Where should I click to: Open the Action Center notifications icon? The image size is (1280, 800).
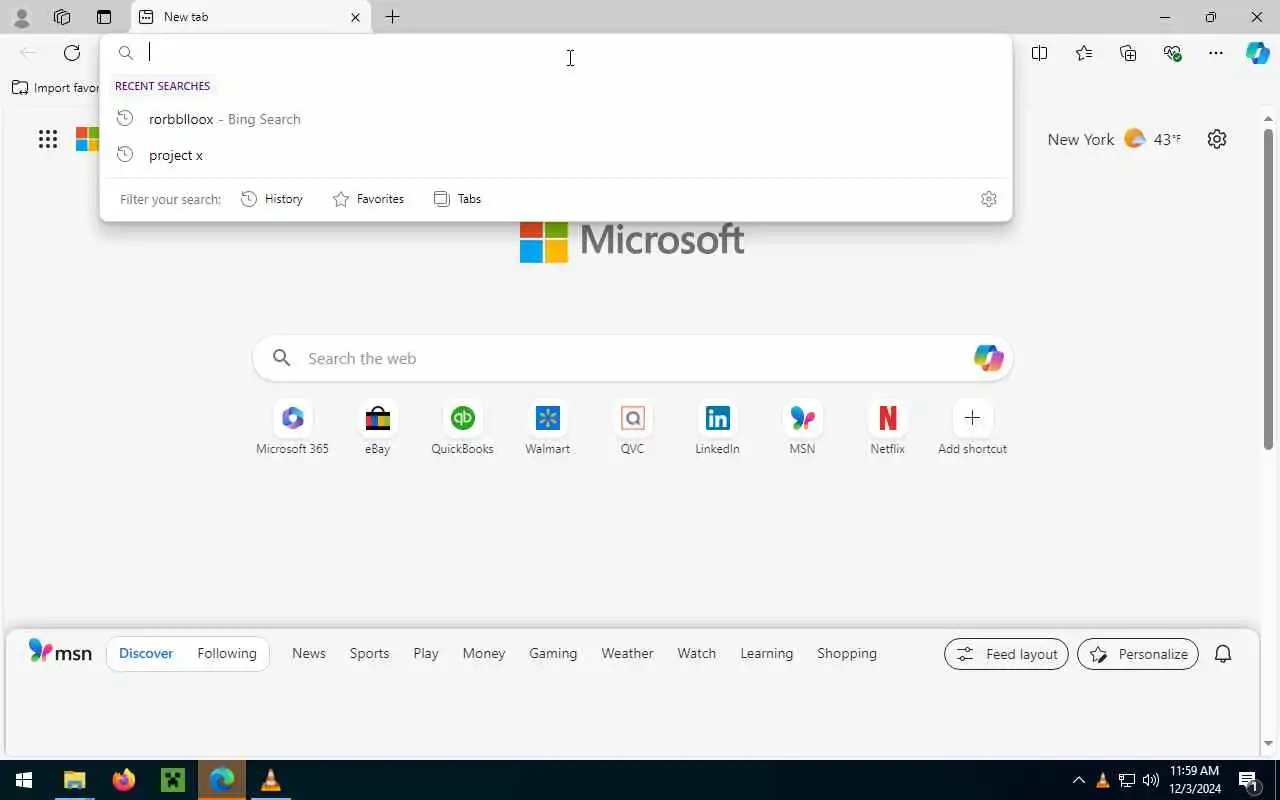pos(1248,780)
